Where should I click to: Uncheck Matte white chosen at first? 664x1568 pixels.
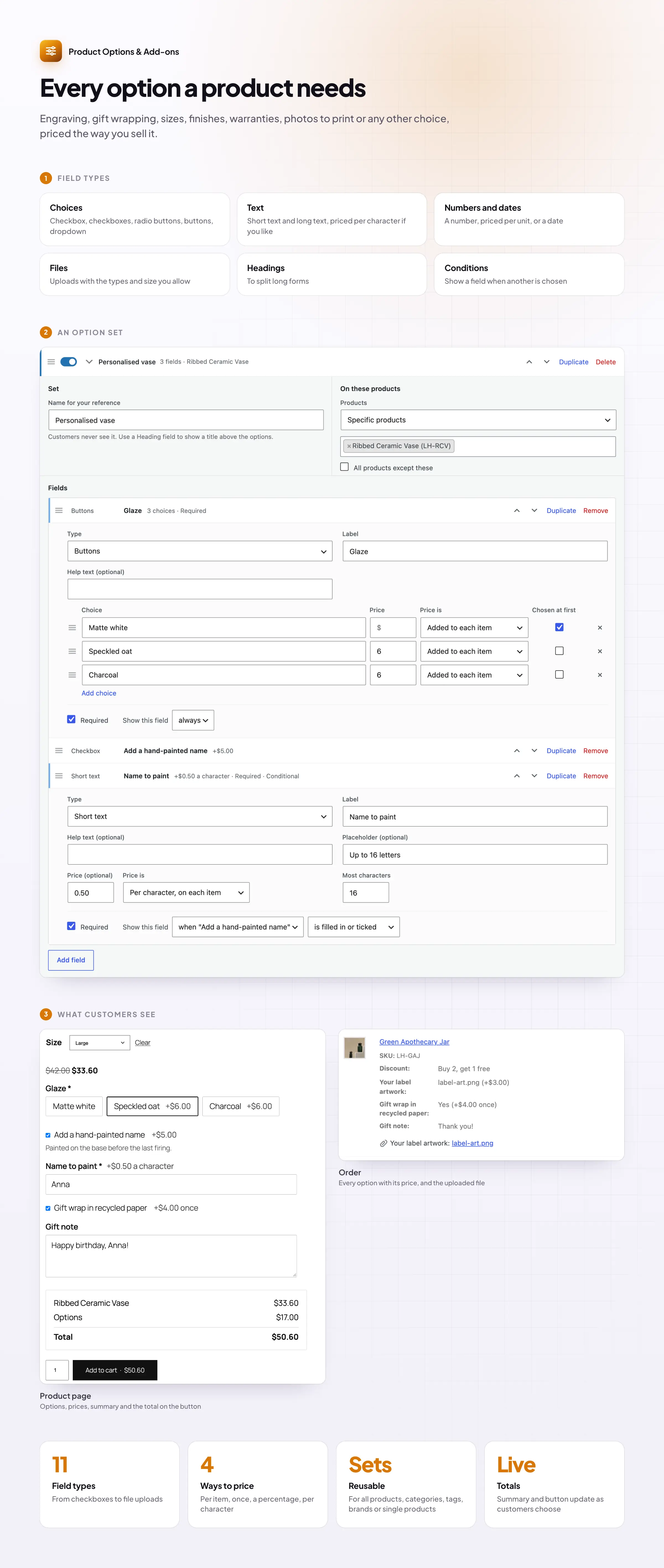pos(559,627)
